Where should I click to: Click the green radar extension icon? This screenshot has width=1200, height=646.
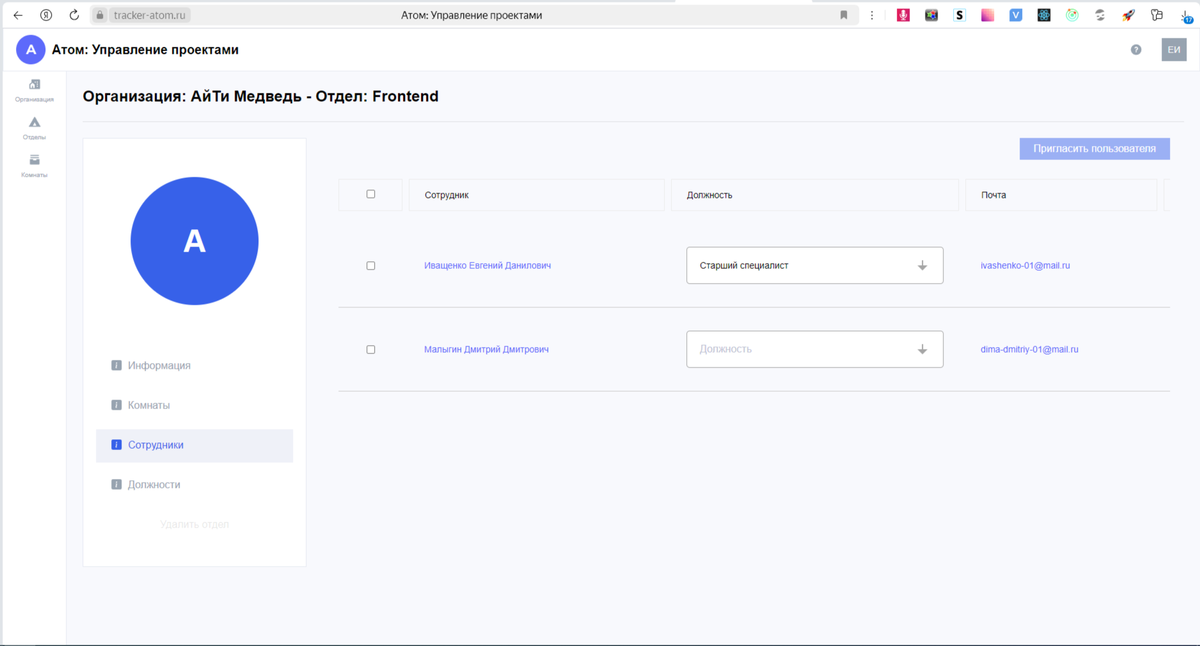coord(1072,15)
